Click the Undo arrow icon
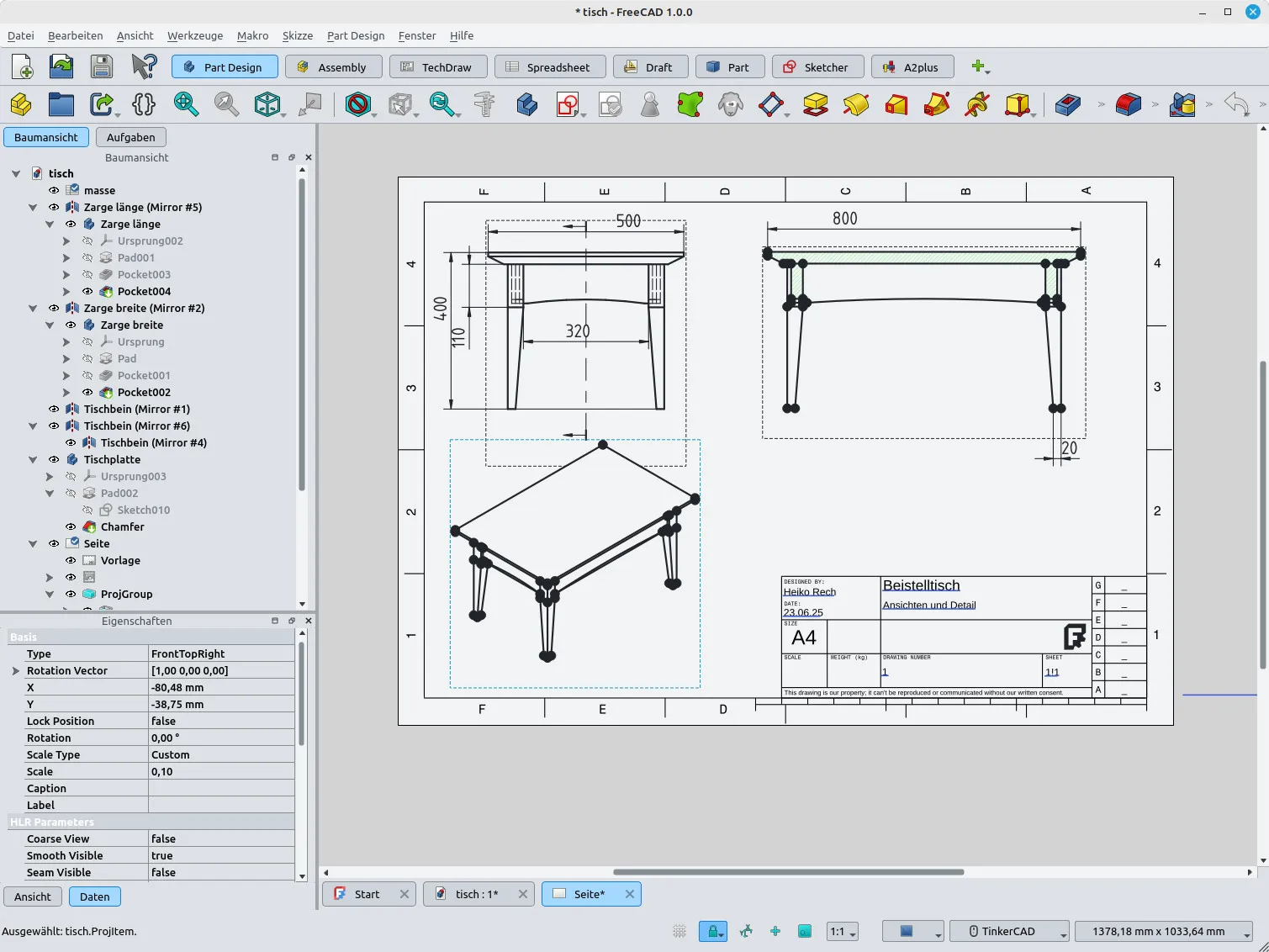Screen dimensions: 1269x952 point(1236,104)
